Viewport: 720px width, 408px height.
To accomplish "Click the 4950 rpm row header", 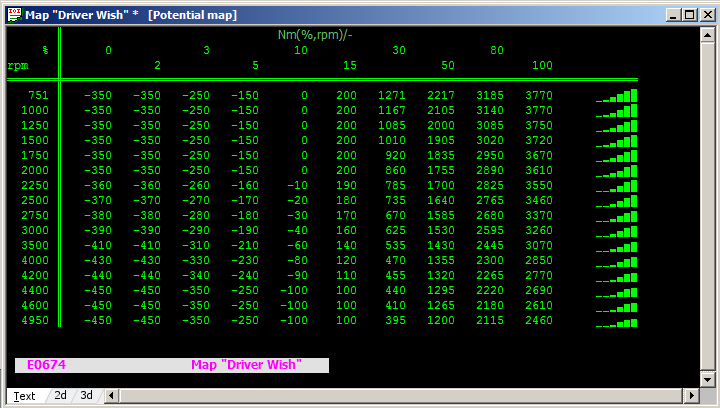I will [x=35, y=320].
